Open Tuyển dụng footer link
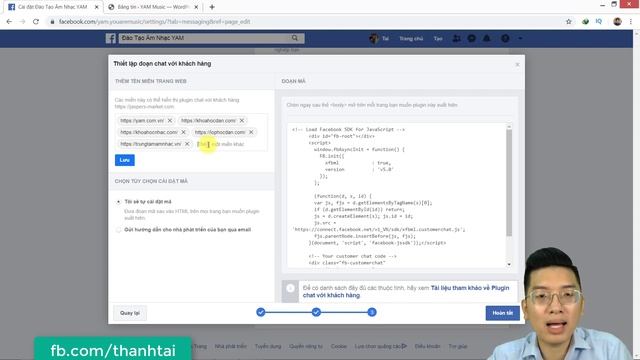The width and height of the screenshot is (640, 360). 268,346
